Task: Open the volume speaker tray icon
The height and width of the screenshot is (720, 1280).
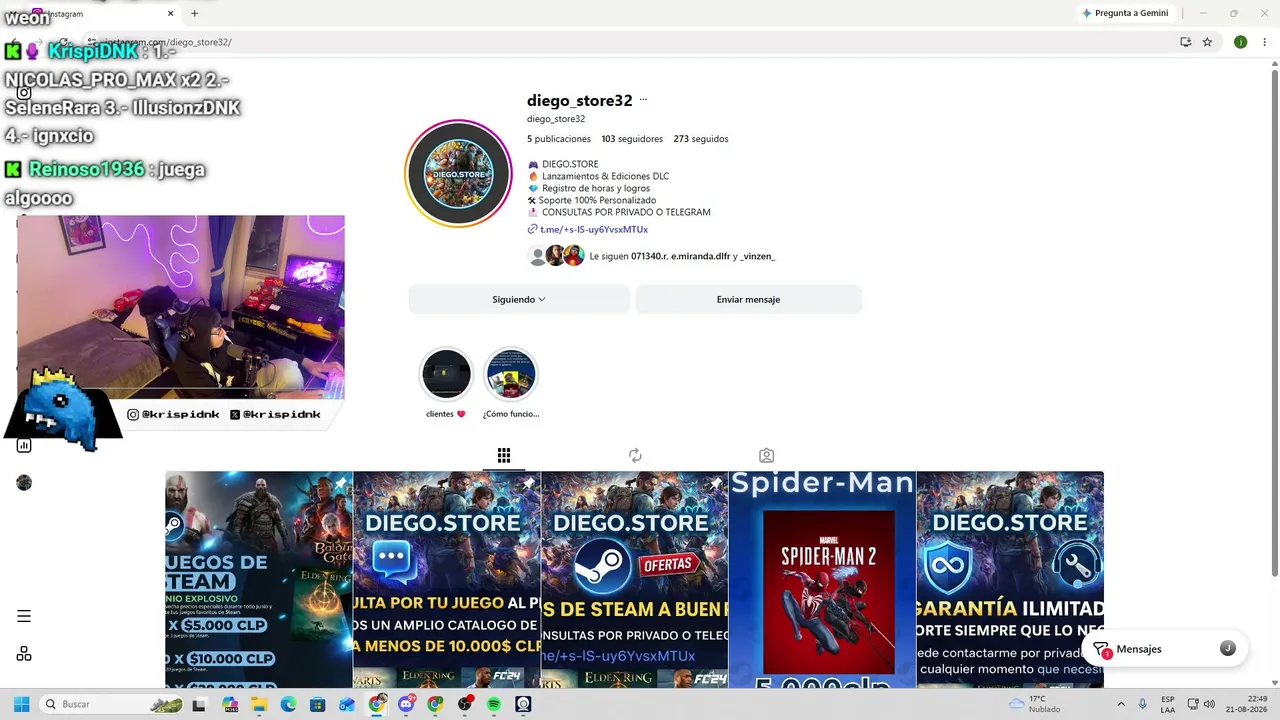Action: [x=1209, y=704]
